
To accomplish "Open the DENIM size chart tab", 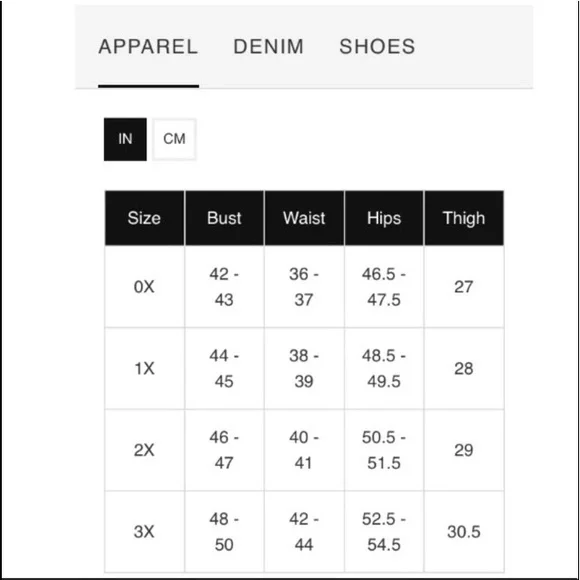I will click(269, 47).
